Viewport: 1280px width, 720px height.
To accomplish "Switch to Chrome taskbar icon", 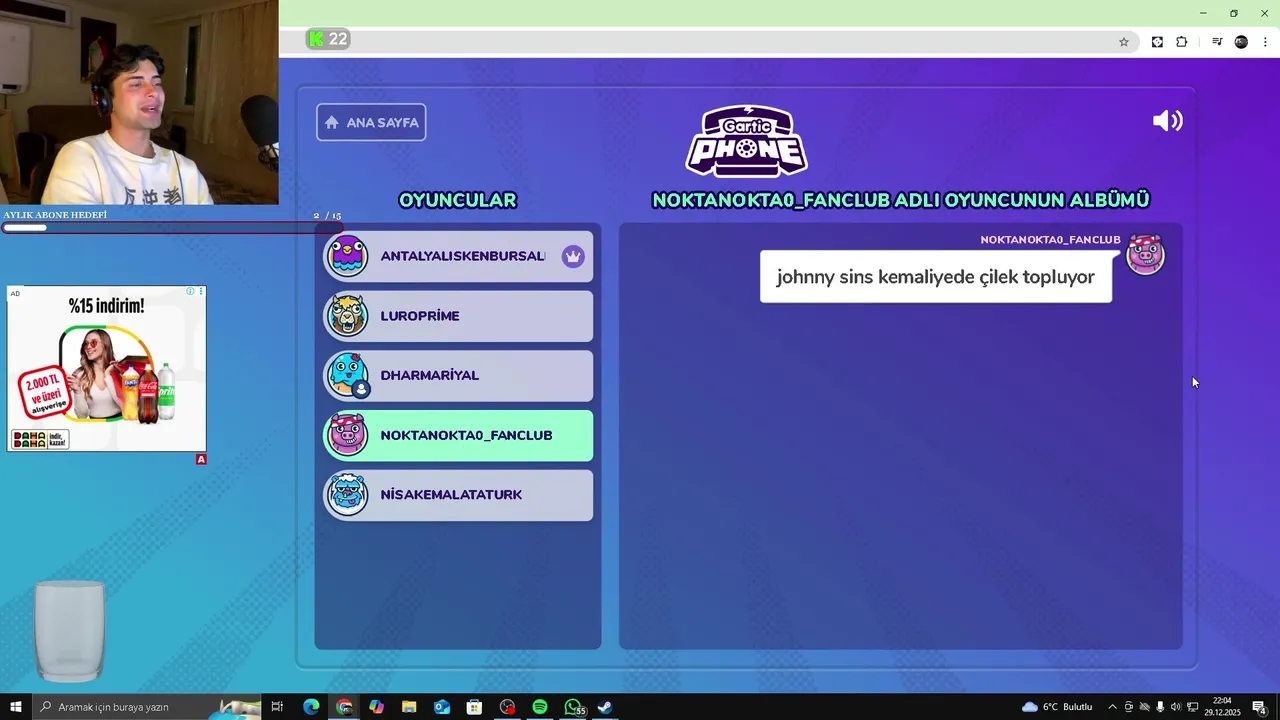I will [344, 707].
